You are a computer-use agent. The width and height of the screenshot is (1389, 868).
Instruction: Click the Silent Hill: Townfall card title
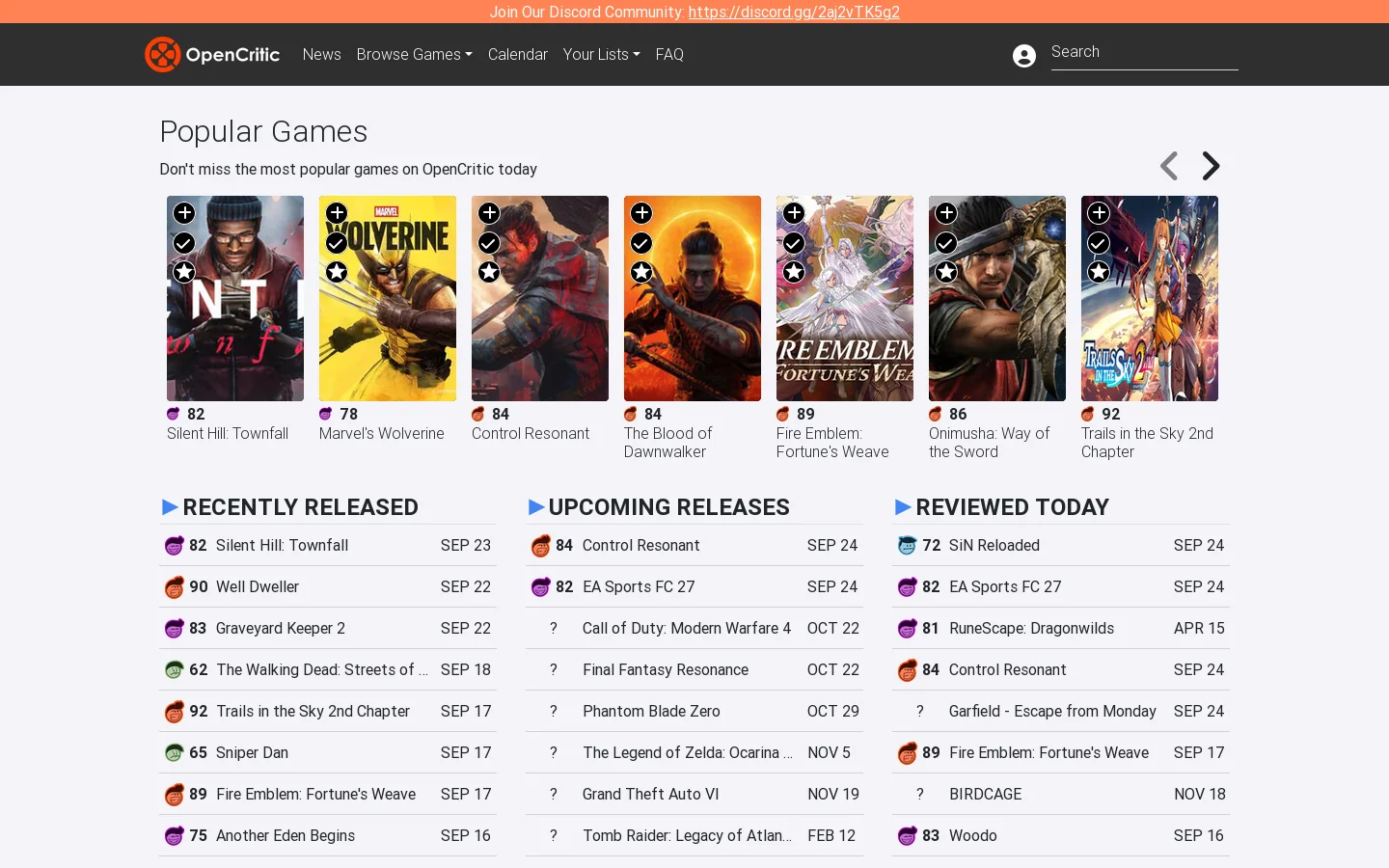(x=228, y=434)
